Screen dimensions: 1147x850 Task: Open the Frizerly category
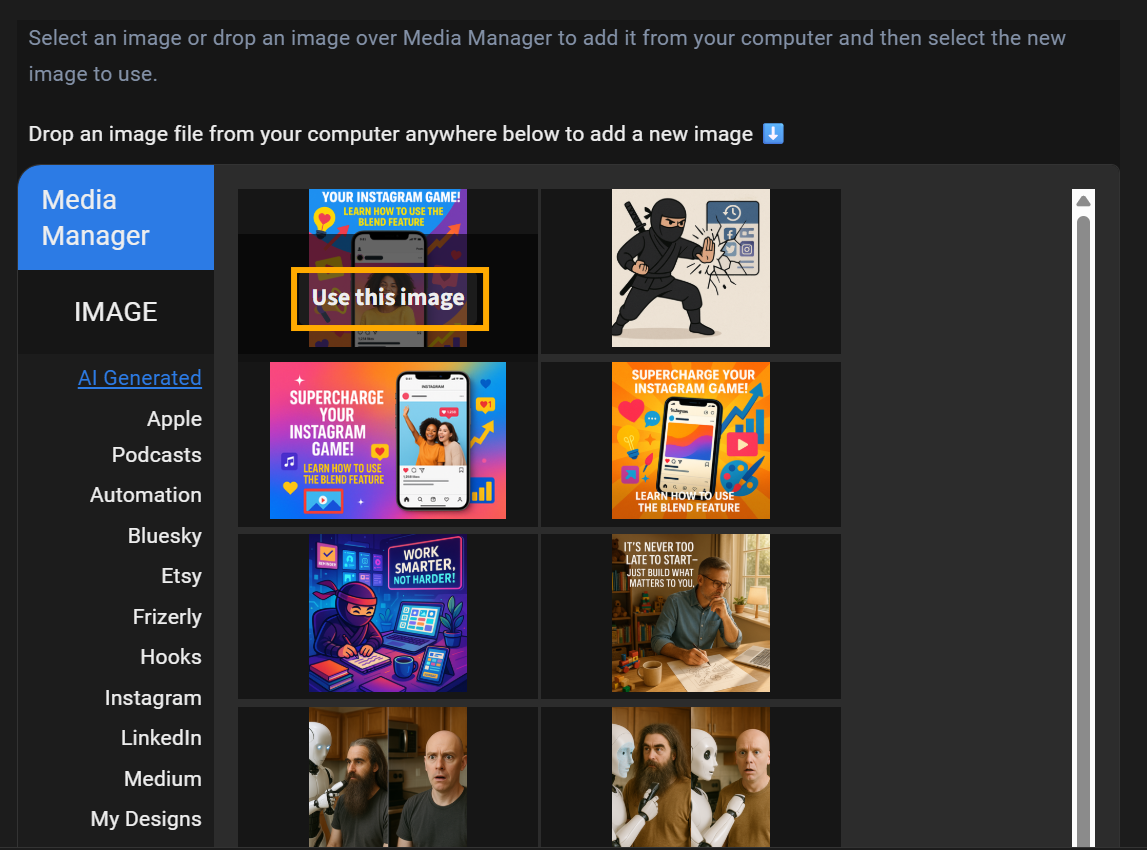point(167,617)
